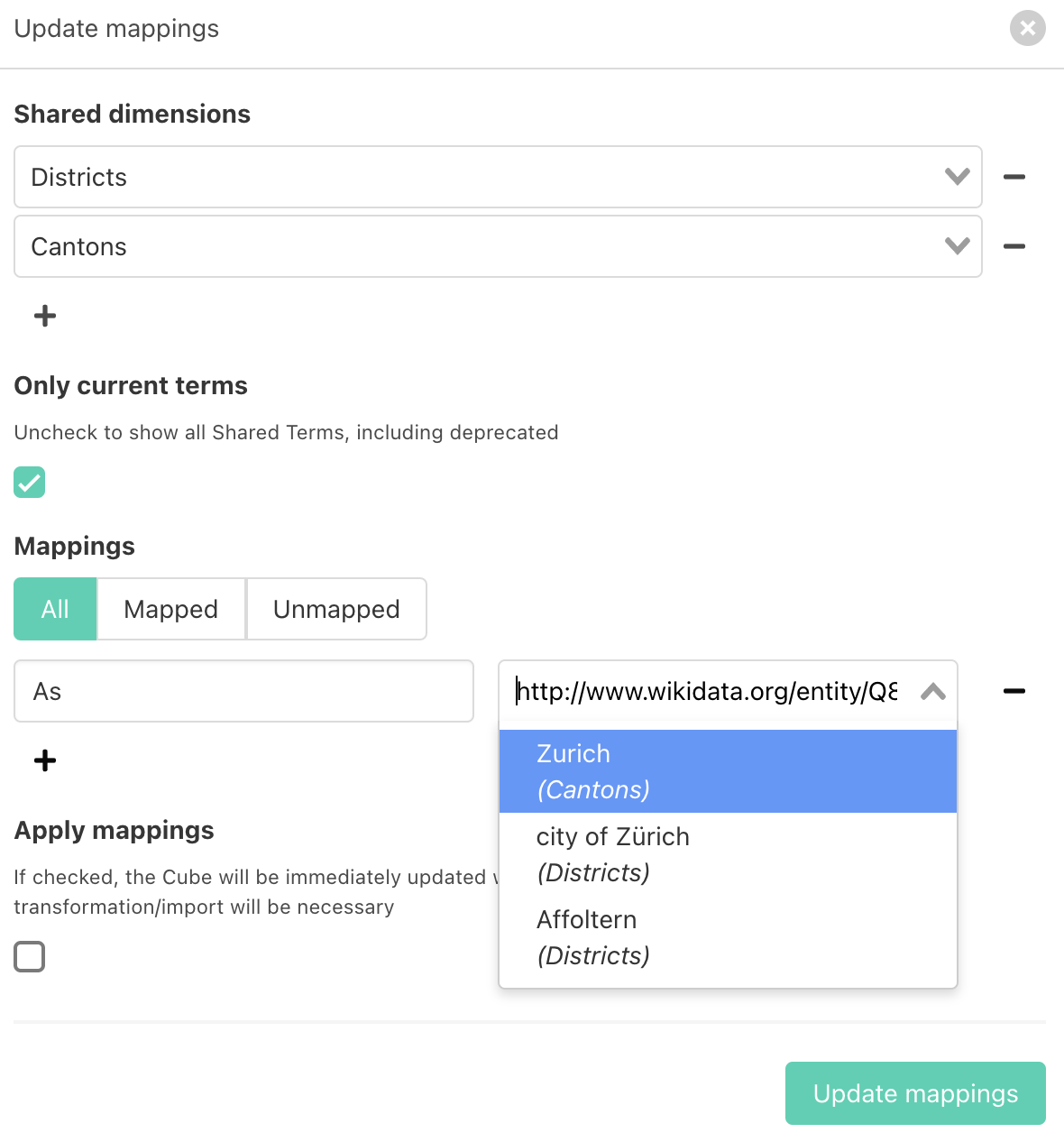The height and width of the screenshot is (1142, 1064).
Task: Open the Districts dimension dropdown
Action: (x=957, y=177)
